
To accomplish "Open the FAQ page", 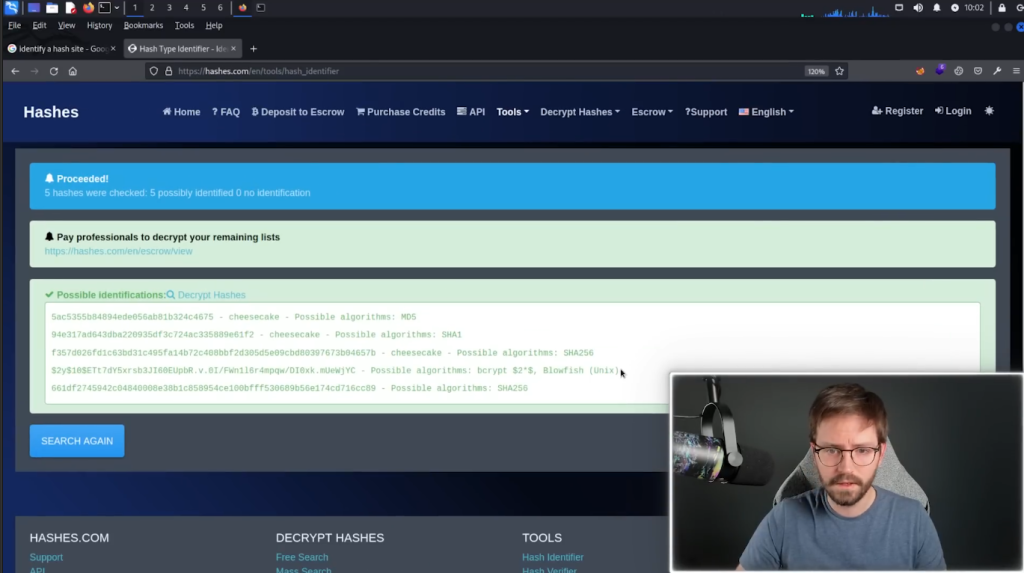I will [x=226, y=112].
